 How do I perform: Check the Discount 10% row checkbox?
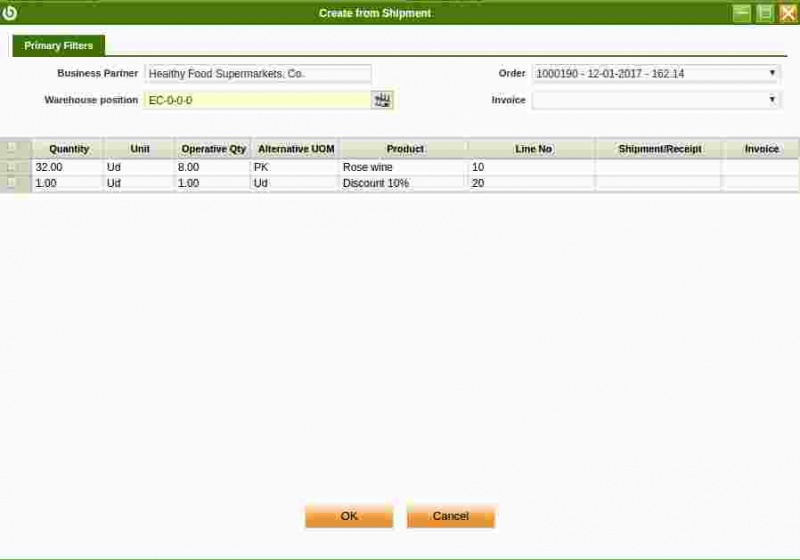point(12,183)
